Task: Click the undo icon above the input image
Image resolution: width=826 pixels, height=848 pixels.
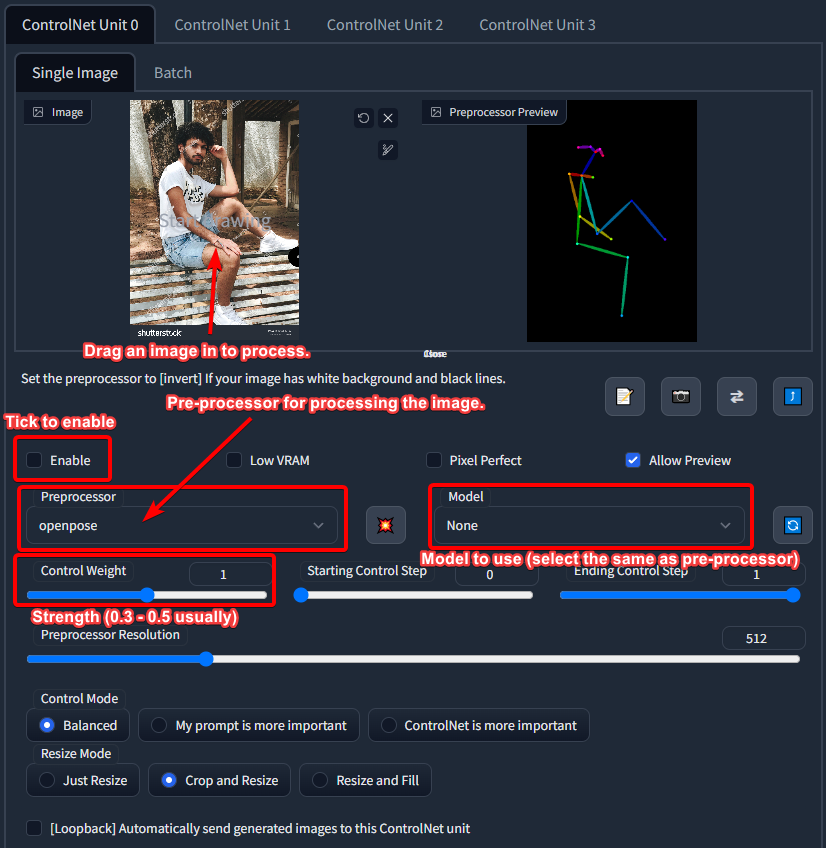Action: pos(363,118)
